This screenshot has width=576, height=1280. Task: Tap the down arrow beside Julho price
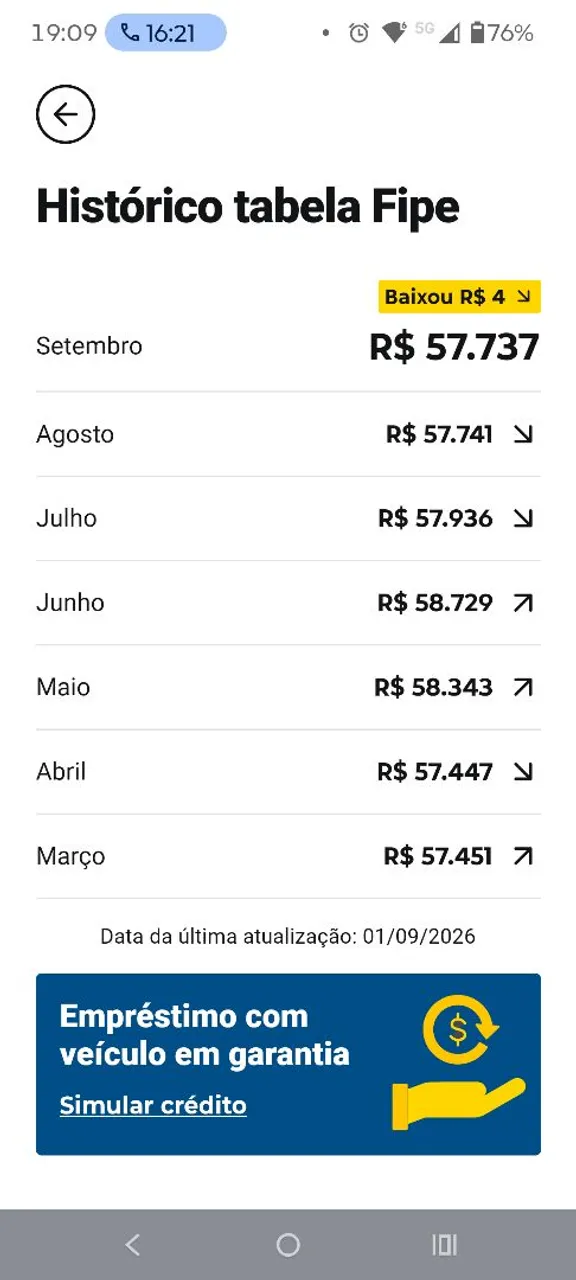[523, 518]
